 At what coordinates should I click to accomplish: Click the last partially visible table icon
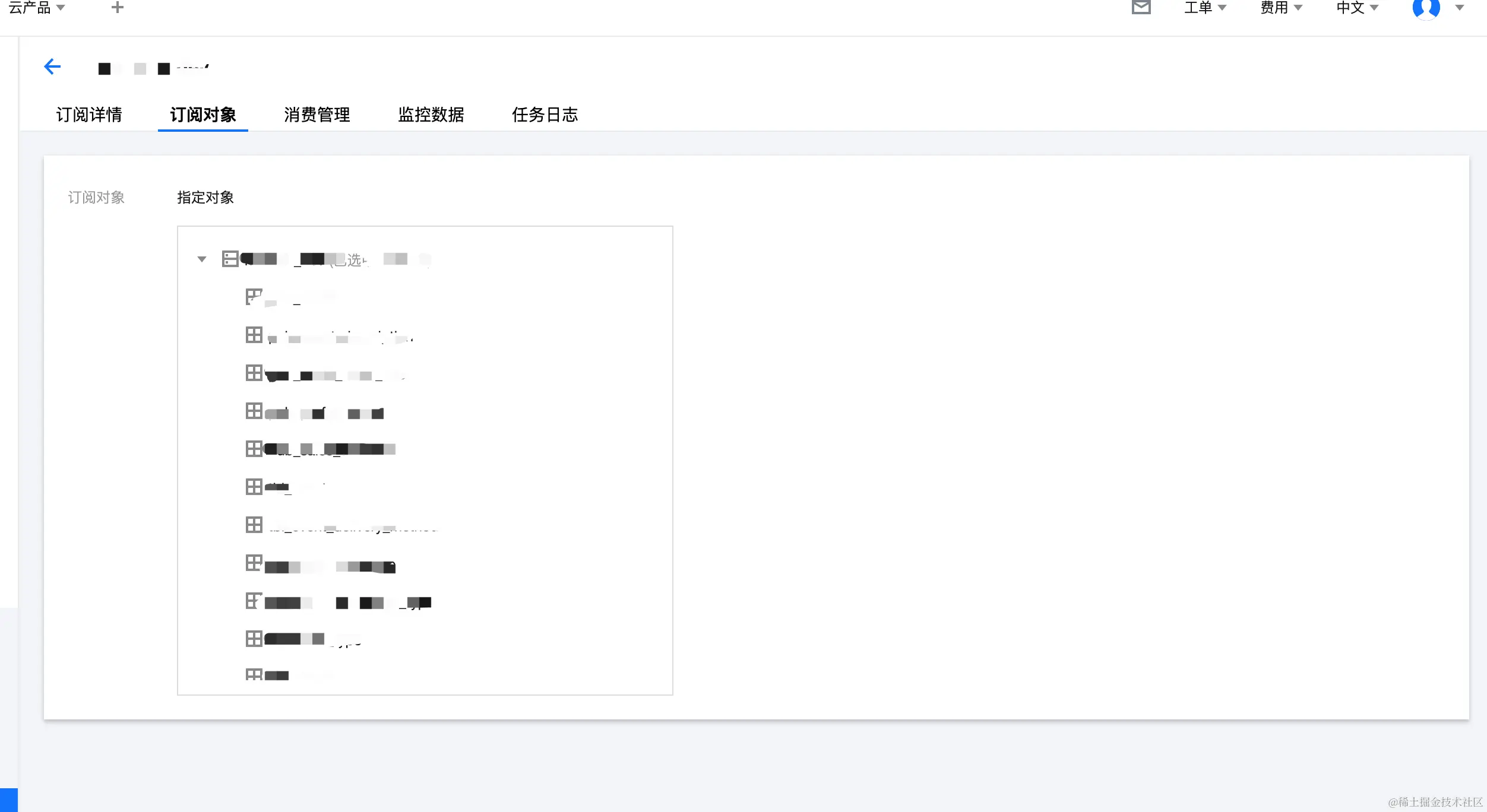(254, 675)
